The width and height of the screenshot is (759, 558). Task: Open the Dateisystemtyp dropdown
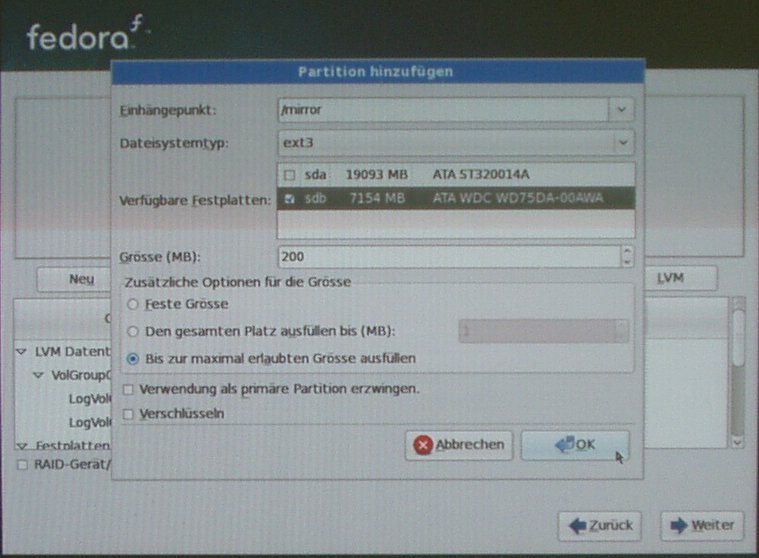tap(622, 143)
